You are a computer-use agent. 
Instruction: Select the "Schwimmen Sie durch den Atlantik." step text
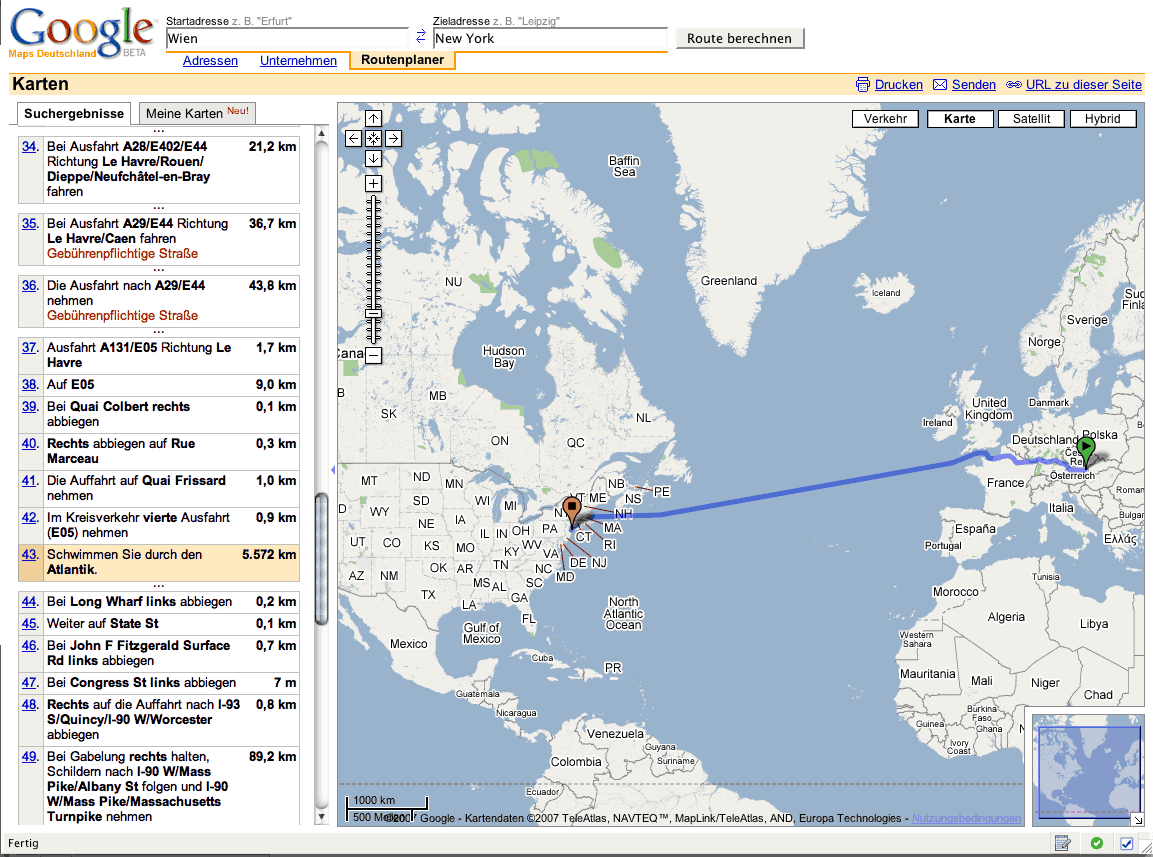click(124, 562)
